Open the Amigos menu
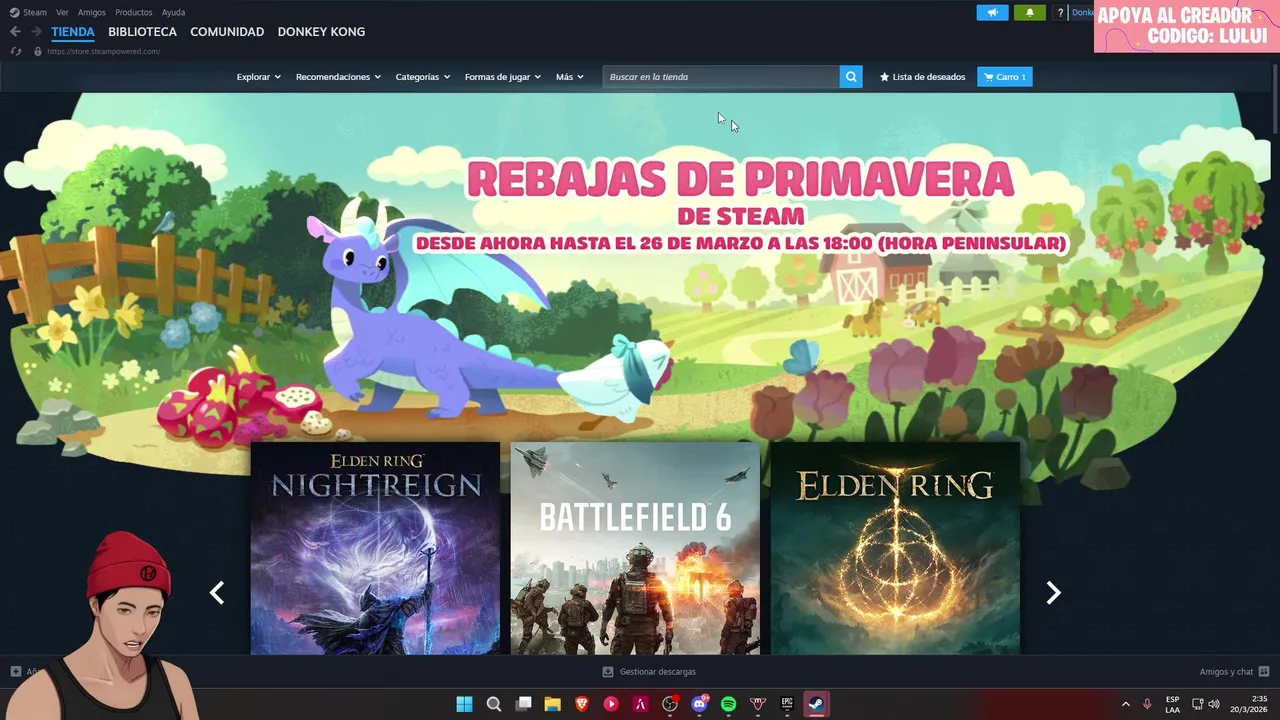Viewport: 1280px width, 720px height. 91,12
